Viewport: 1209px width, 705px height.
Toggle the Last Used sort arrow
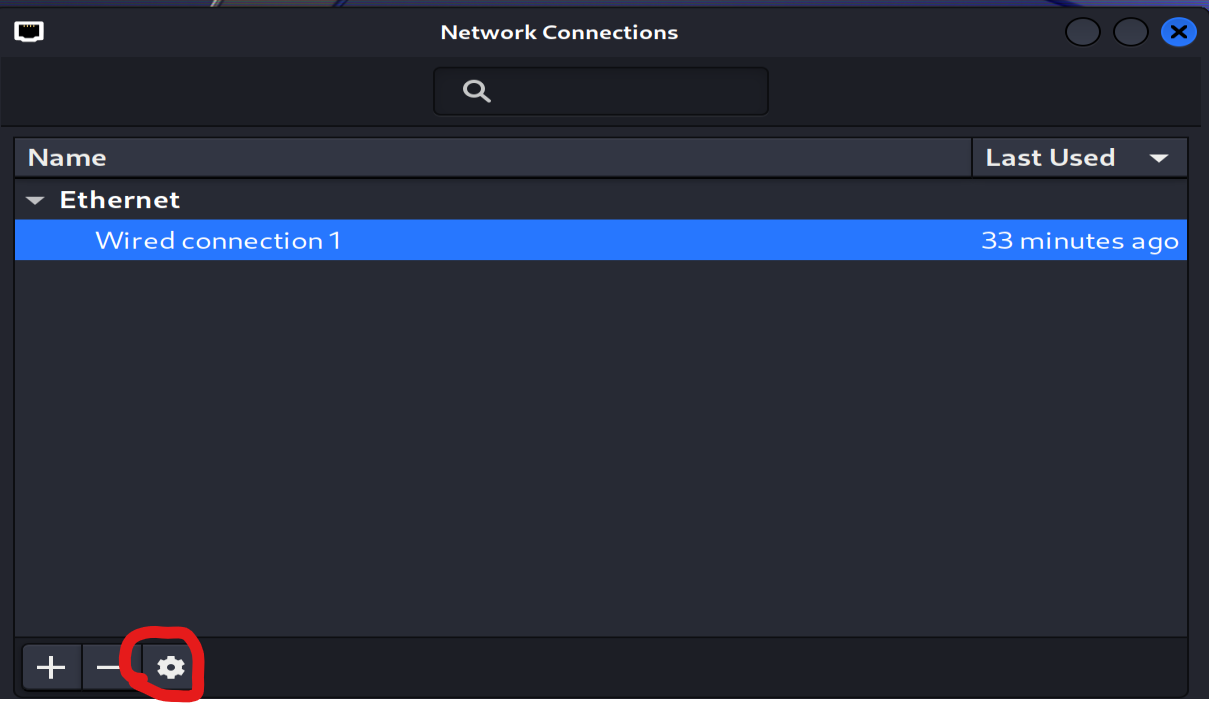[1159, 158]
